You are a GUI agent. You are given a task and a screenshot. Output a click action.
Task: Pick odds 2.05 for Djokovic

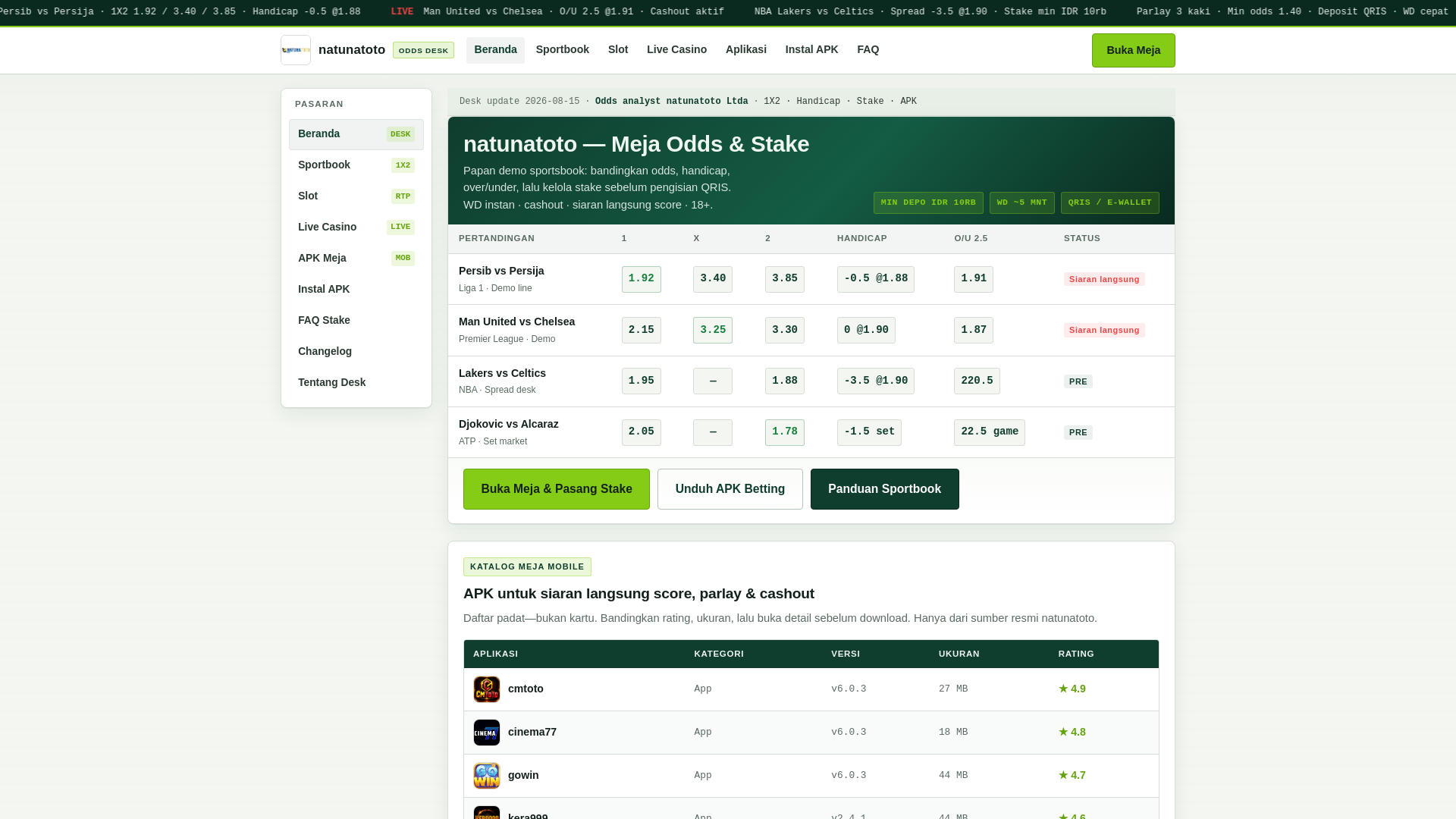(x=642, y=432)
